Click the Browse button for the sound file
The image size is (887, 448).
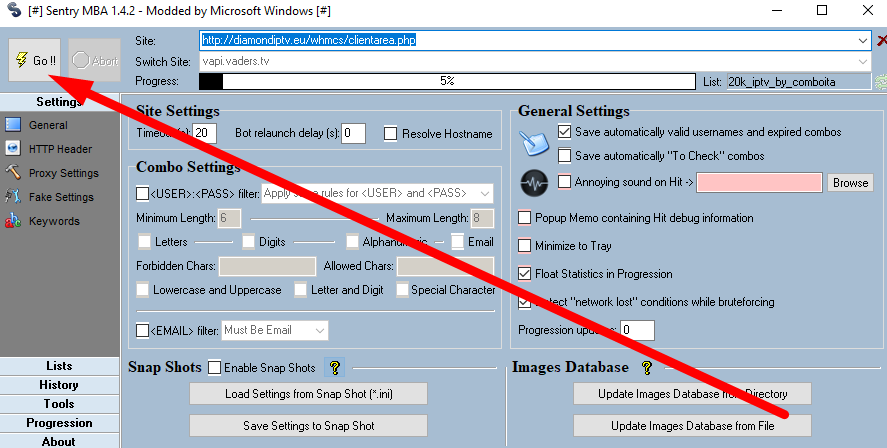850,183
